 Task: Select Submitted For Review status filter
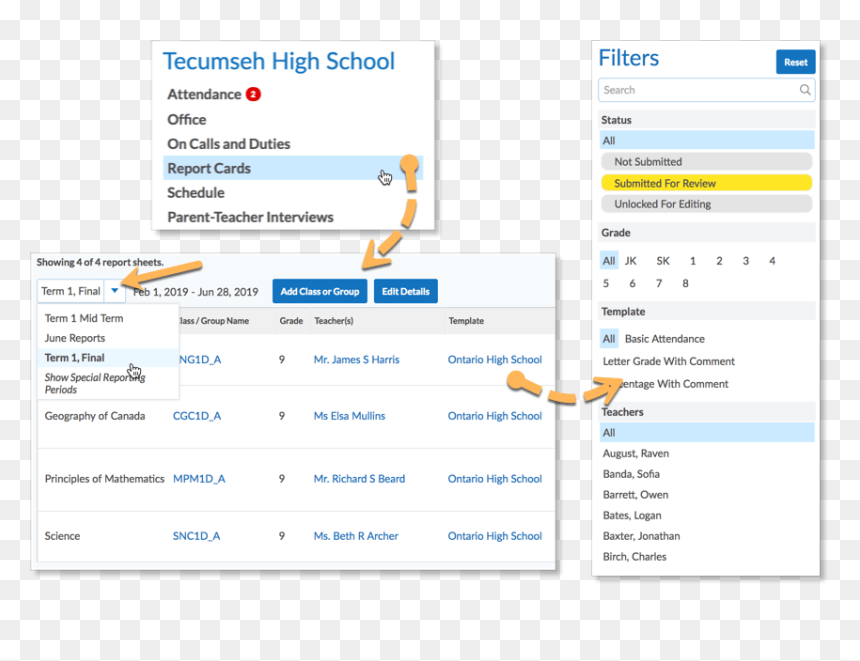pos(706,183)
